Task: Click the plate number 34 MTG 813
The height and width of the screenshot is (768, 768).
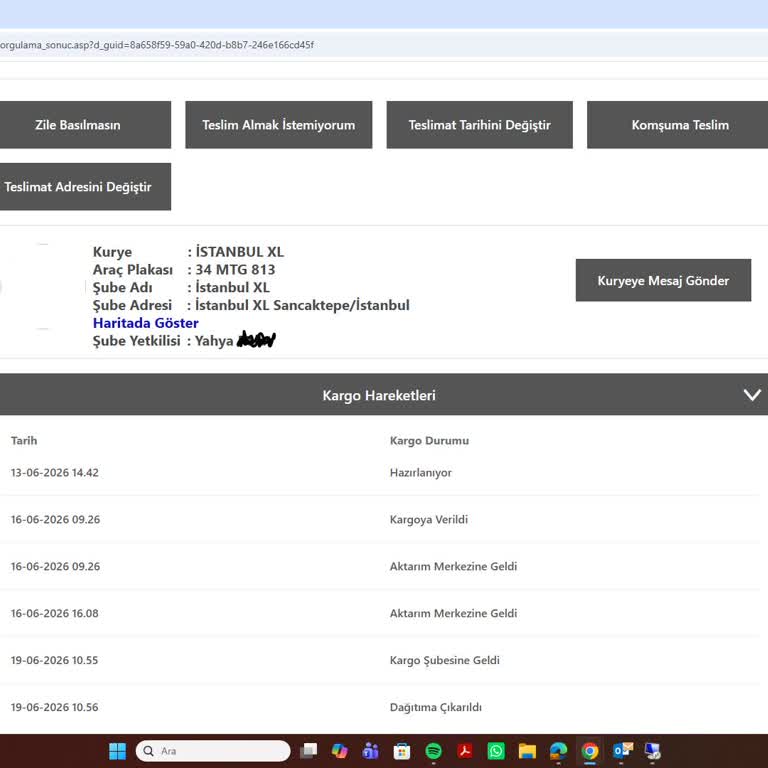Action: (235, 269)
